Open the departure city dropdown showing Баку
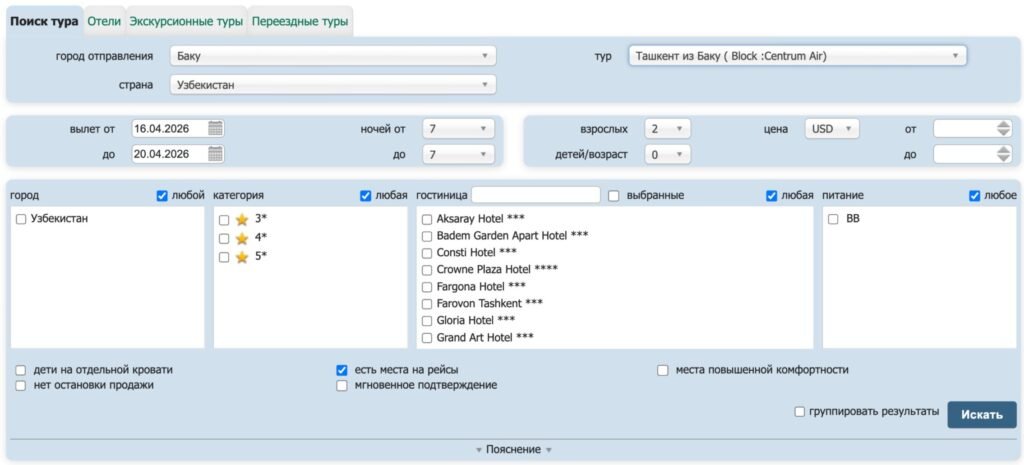 (333, 56)
